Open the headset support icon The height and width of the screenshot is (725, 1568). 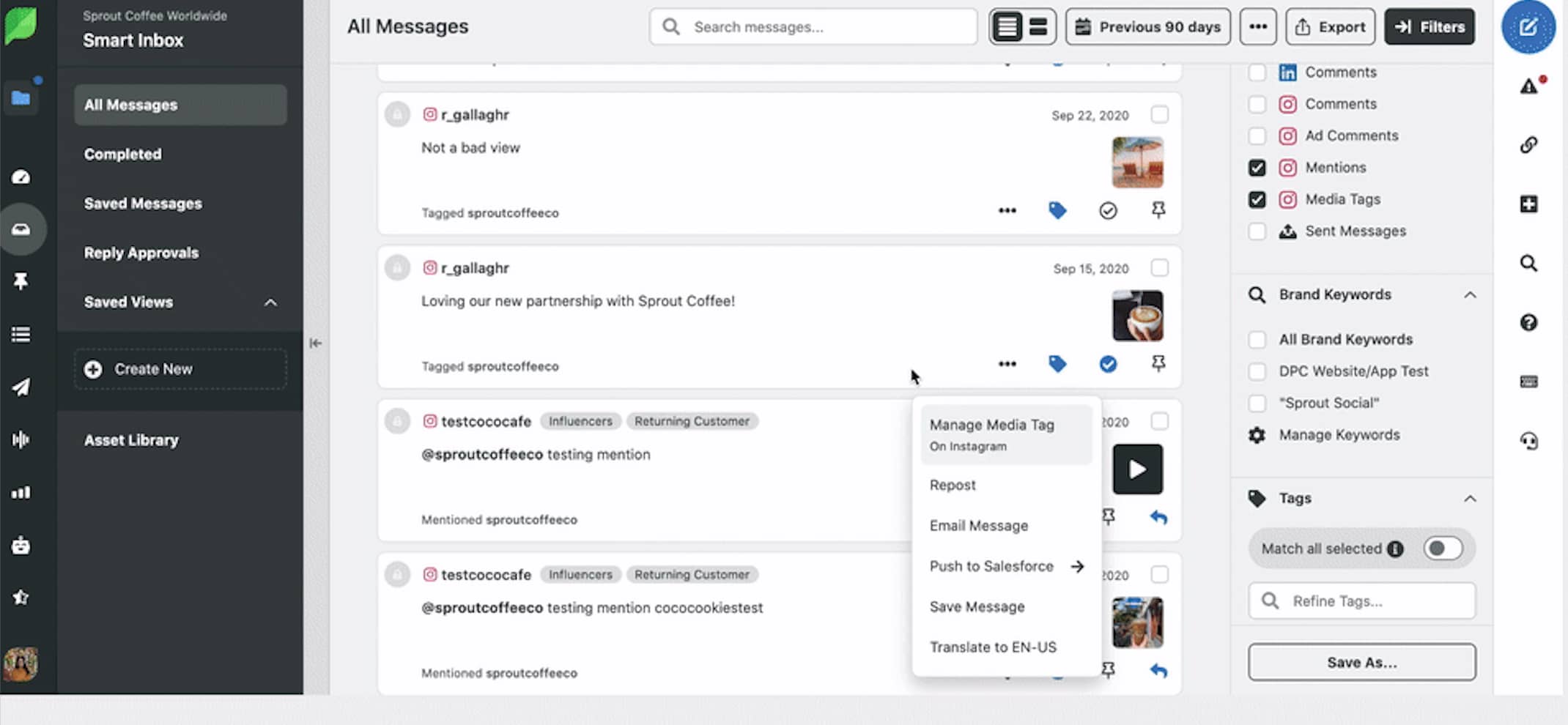point(1528,441)
